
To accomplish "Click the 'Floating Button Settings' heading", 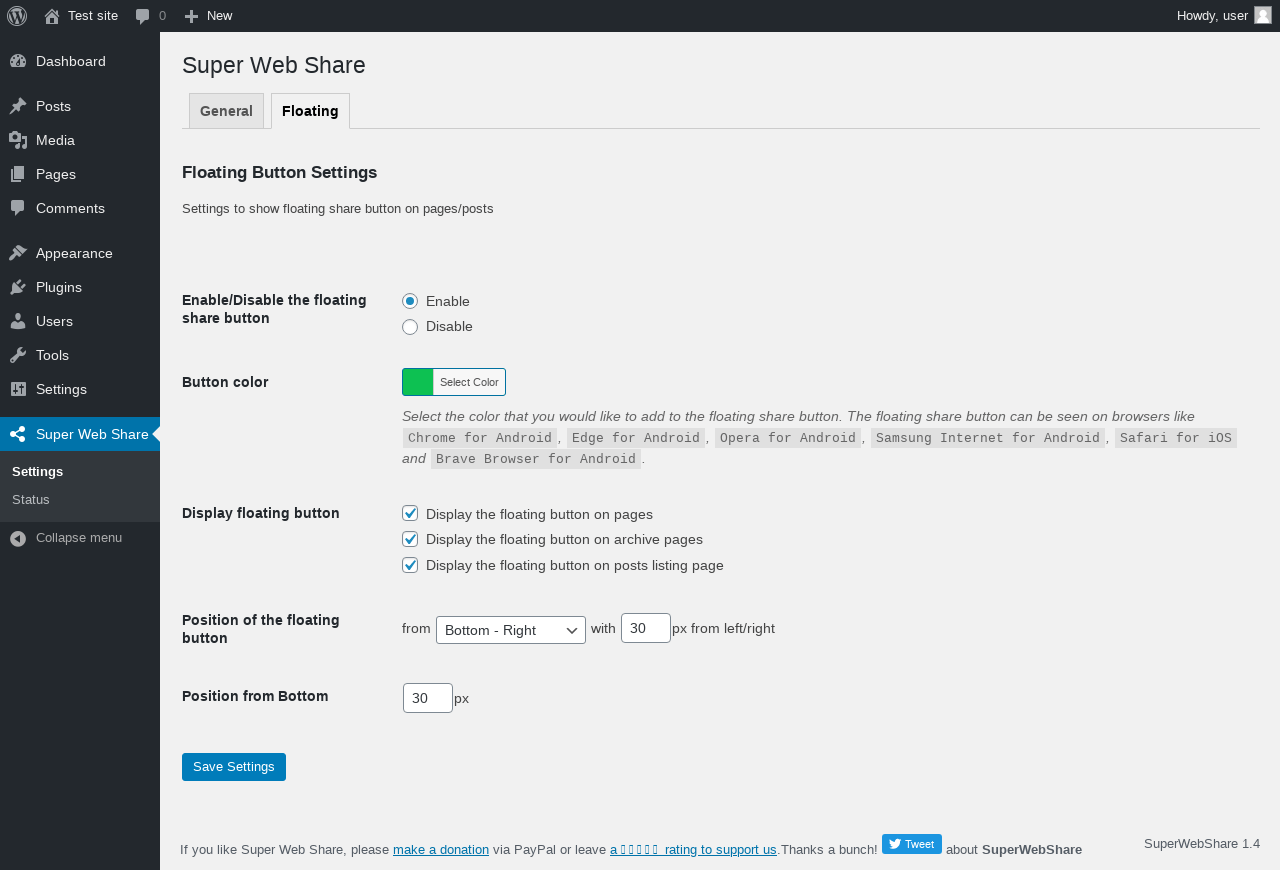I will 280,172.
